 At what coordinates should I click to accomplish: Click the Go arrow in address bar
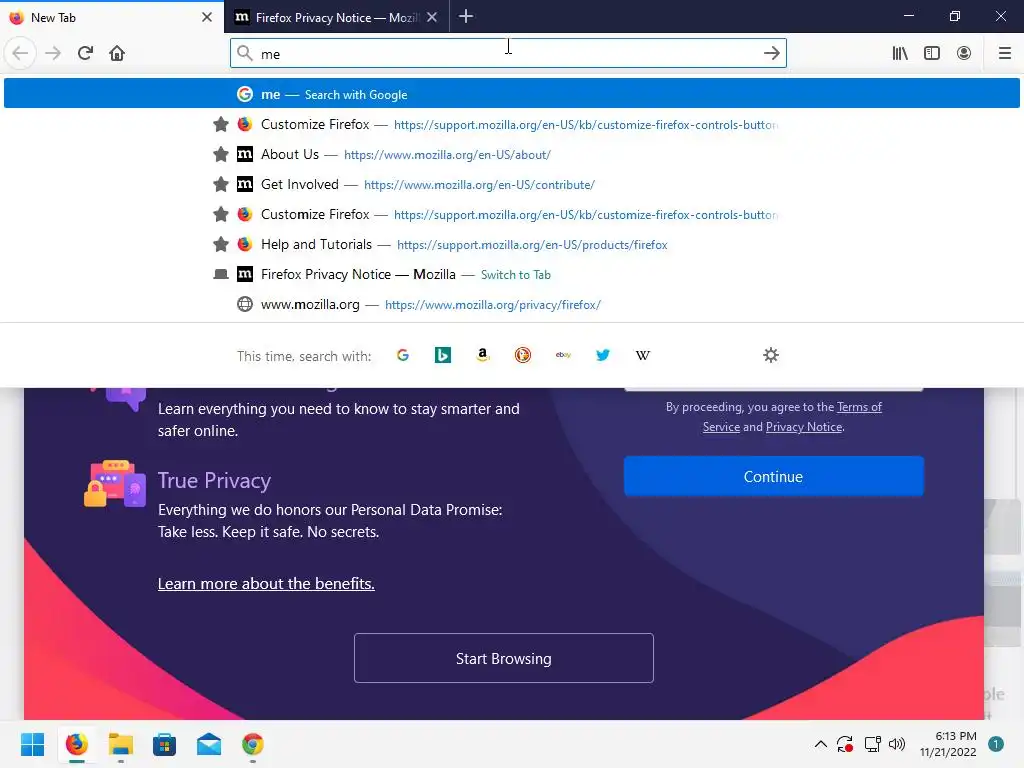(x=771, y=54)
